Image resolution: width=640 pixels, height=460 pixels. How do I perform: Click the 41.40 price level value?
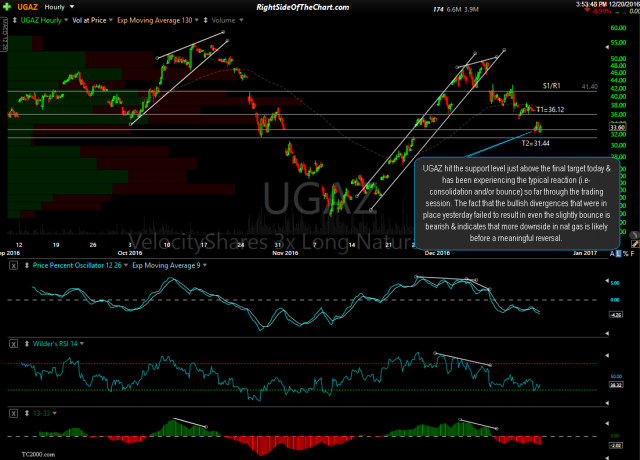(590, 87)
